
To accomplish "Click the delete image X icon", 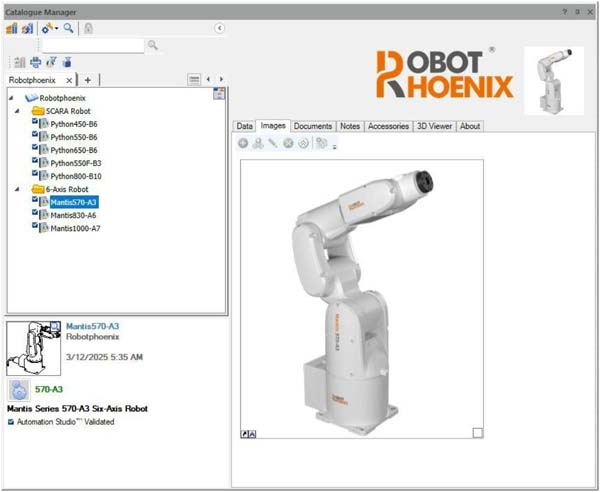I will coord(288,143).
